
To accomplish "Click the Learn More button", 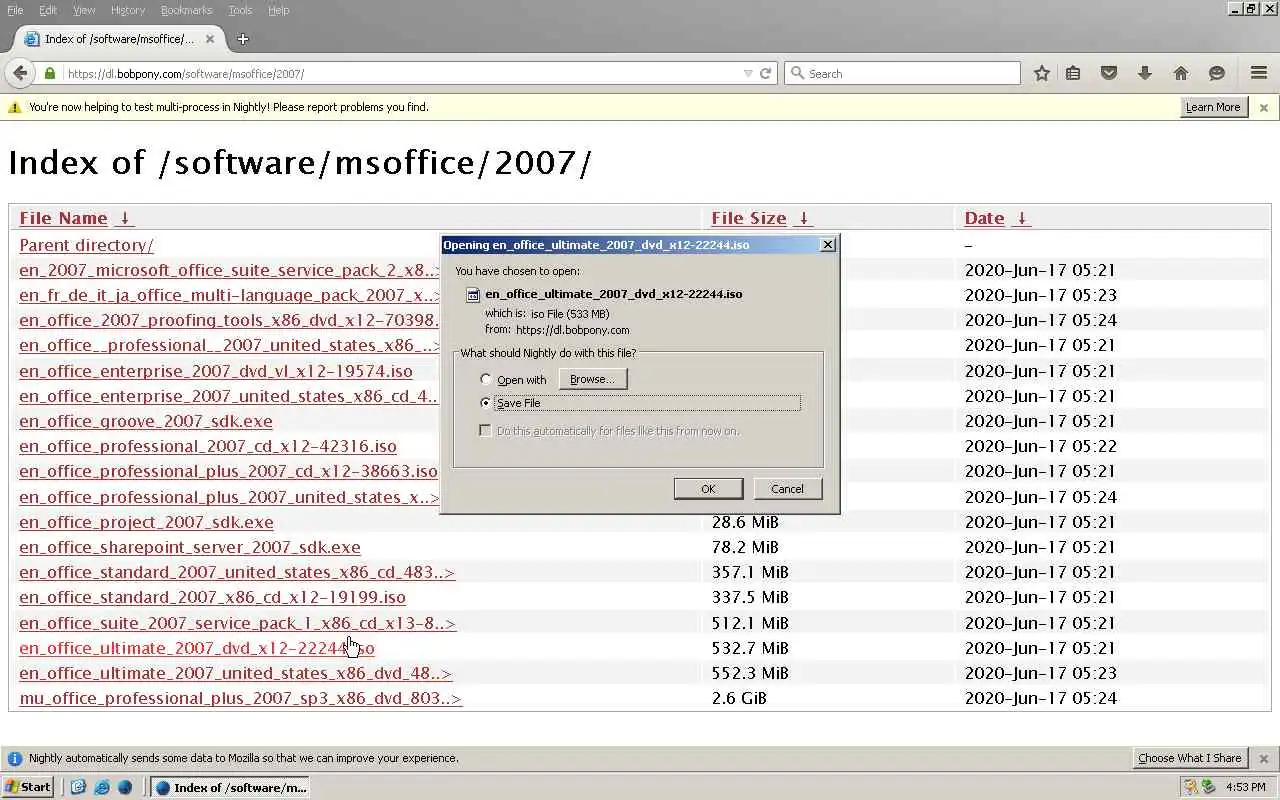I will click(x=1213, y=107).
